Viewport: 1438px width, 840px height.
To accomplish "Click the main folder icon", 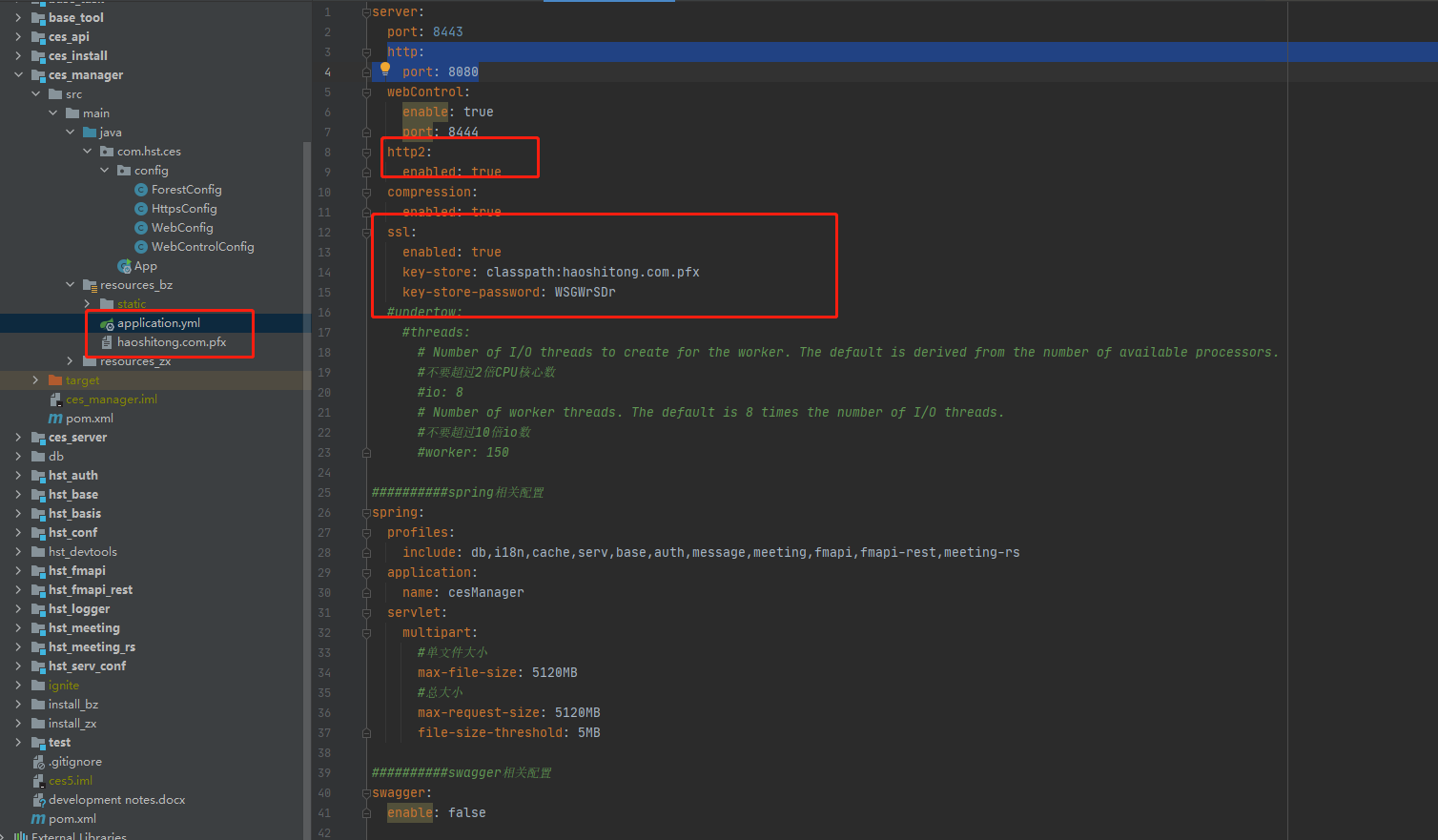I will click(72, 113).
